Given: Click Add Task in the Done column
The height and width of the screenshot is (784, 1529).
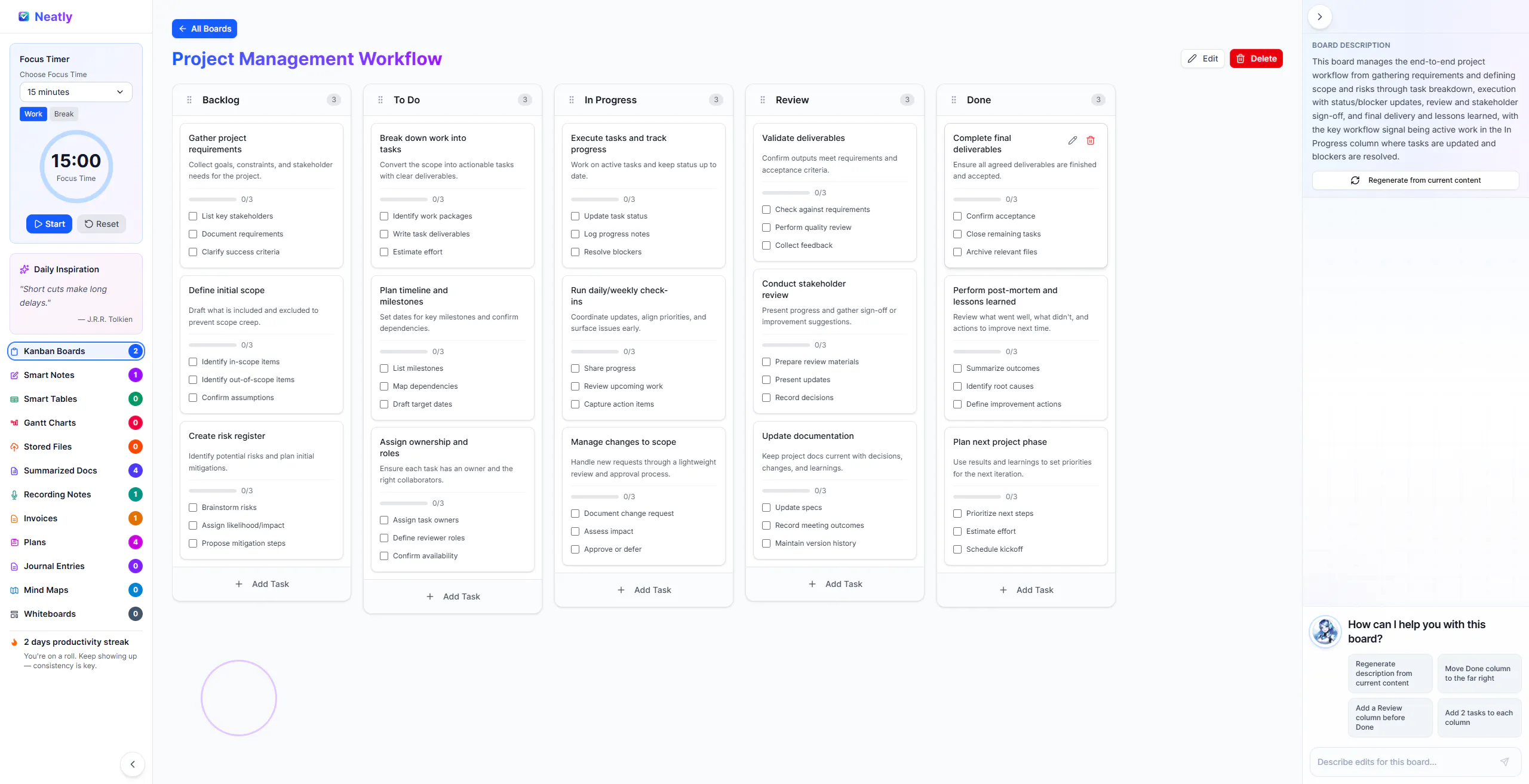Looking at the screenshot, I should coord(1026,590).
